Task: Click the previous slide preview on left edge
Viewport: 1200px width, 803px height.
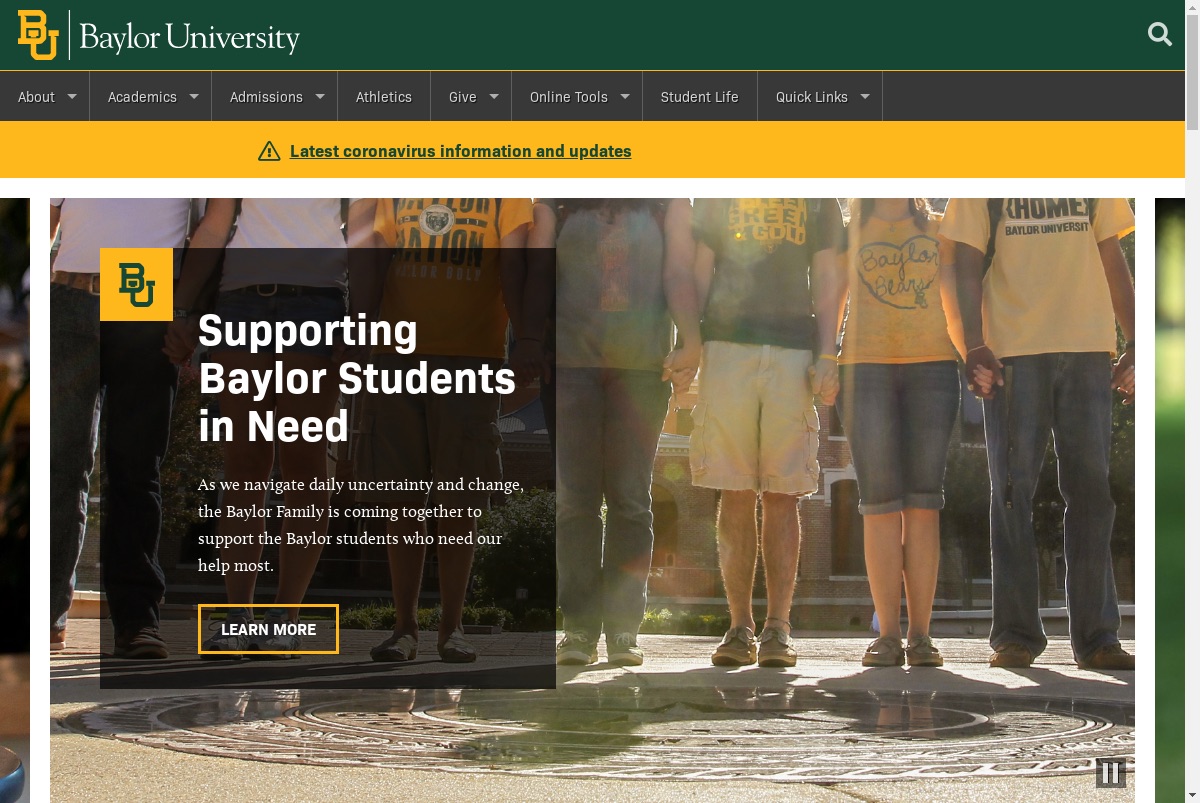Action: click(15, 500)
